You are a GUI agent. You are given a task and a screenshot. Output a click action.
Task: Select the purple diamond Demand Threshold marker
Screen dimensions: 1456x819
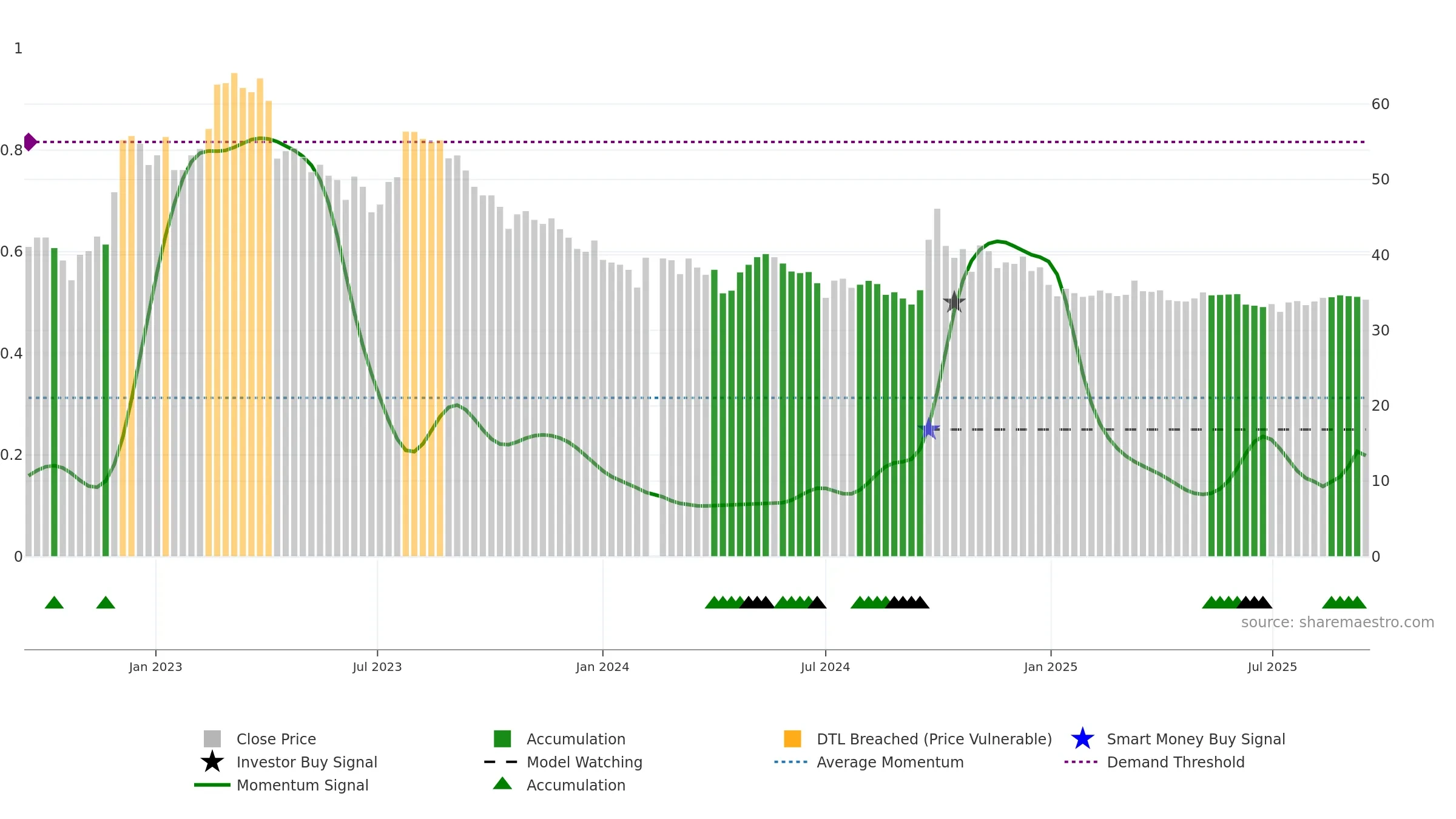pyautogui.click(x=30, y=142)
